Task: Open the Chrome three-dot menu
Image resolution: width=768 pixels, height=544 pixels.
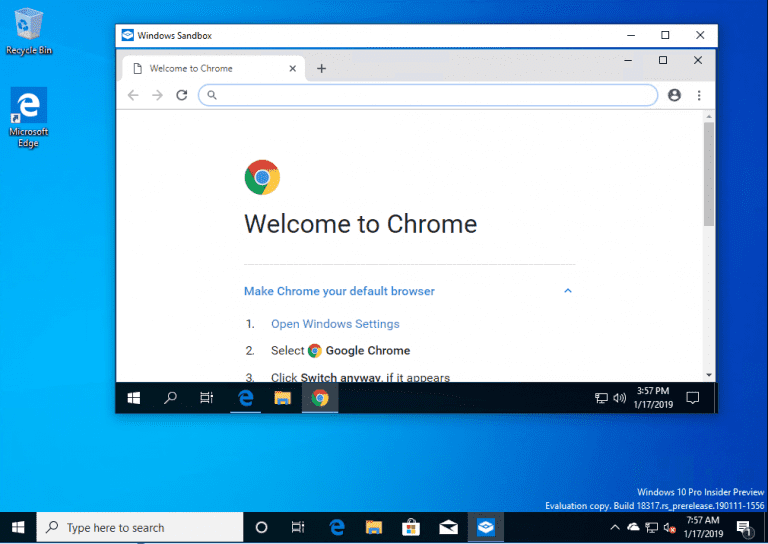Action: (699, 95)
